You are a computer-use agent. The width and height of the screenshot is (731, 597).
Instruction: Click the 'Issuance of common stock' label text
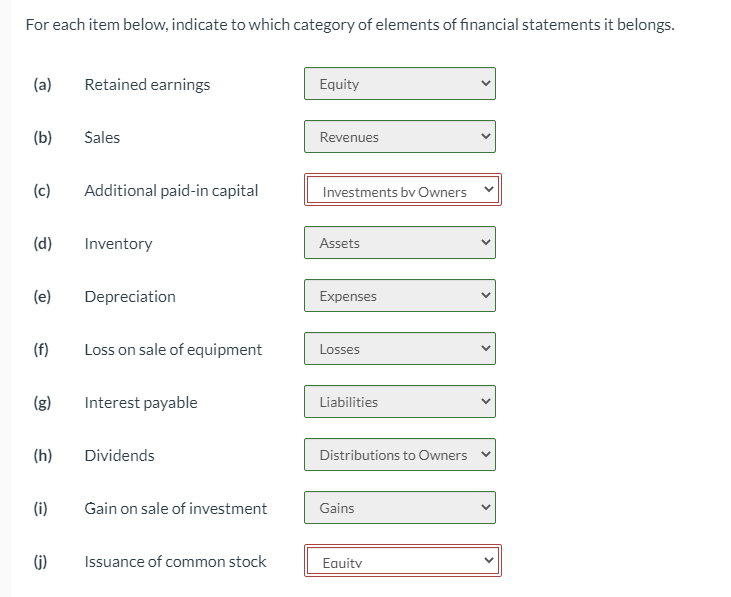[x=175, y=561]
